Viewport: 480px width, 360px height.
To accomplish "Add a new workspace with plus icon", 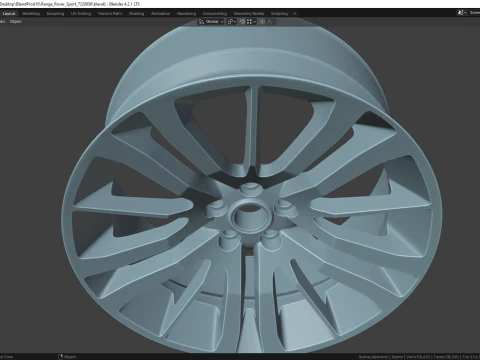I will [x=295, y=14].
